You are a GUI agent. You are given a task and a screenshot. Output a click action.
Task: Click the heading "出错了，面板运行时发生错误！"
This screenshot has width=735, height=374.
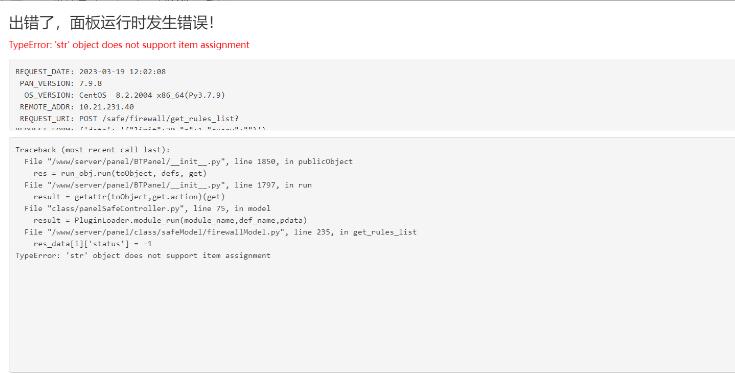click(x=112, y=22)
